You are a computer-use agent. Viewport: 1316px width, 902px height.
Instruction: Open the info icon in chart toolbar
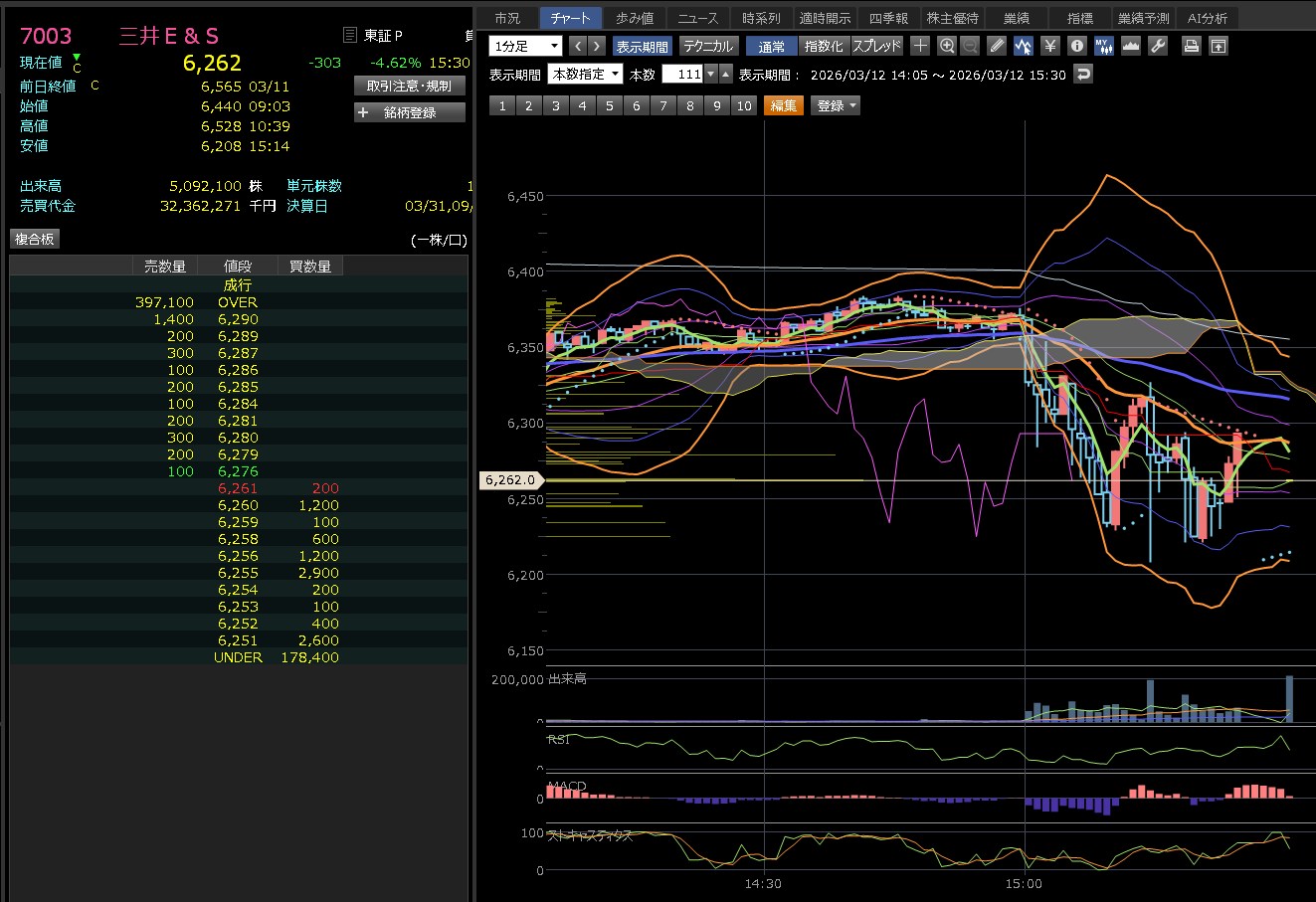coord(1076,46)
